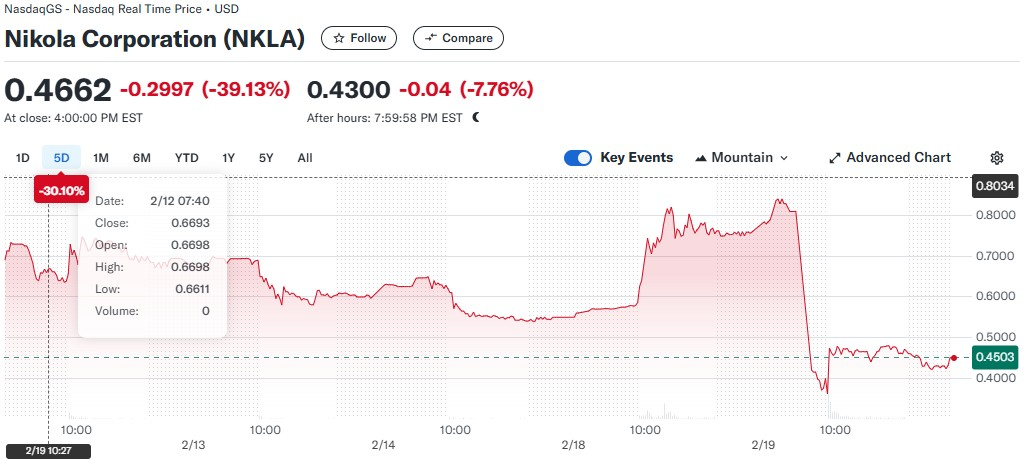Viewport: 1025px width, 460px height.
Task: Click the -30.10% change badge
Action: [x=61, y=191]
